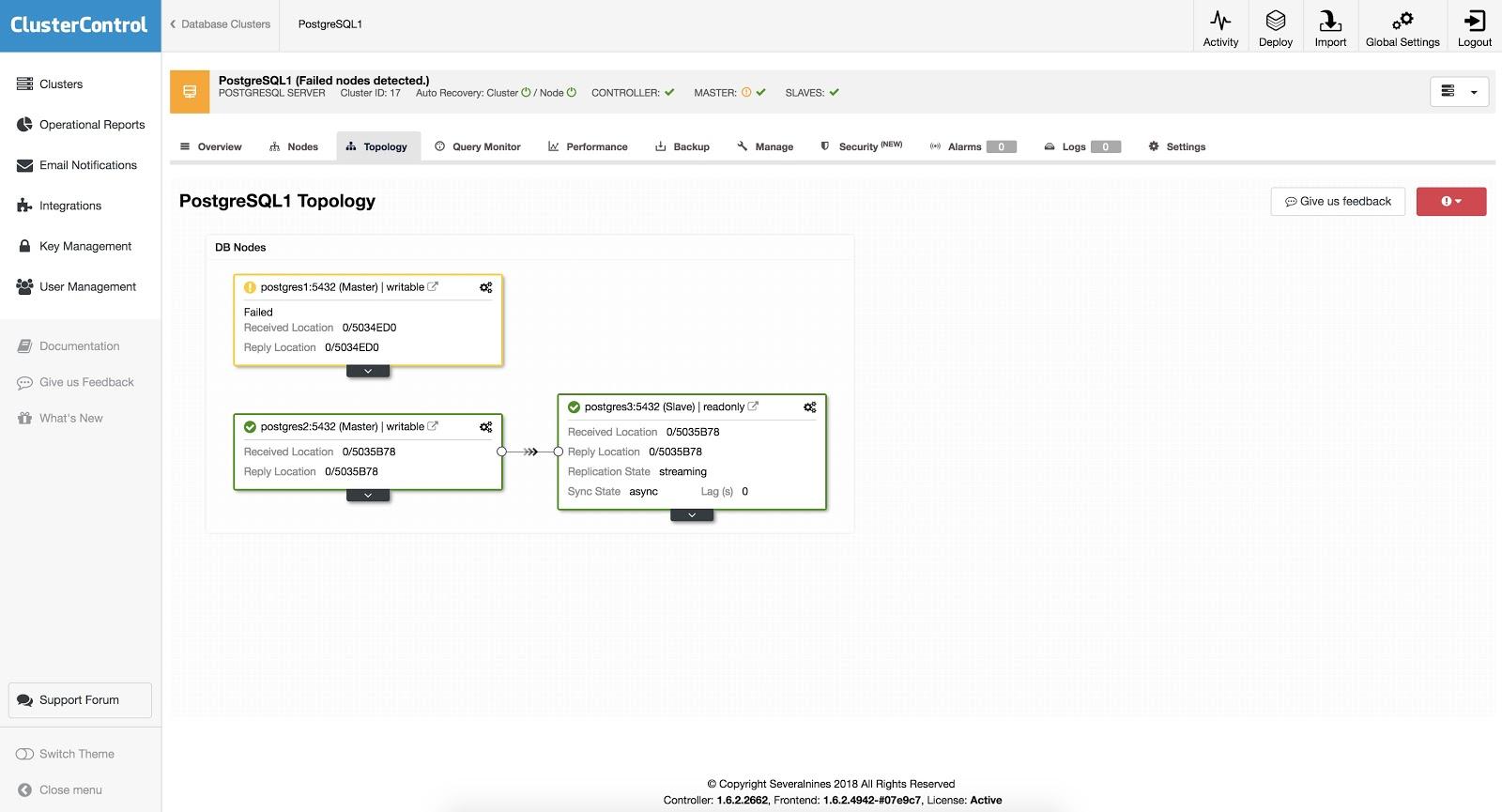The image size is (1502, 812).
Task: Open the Query Monitor tab
Action: coord(478,146)
